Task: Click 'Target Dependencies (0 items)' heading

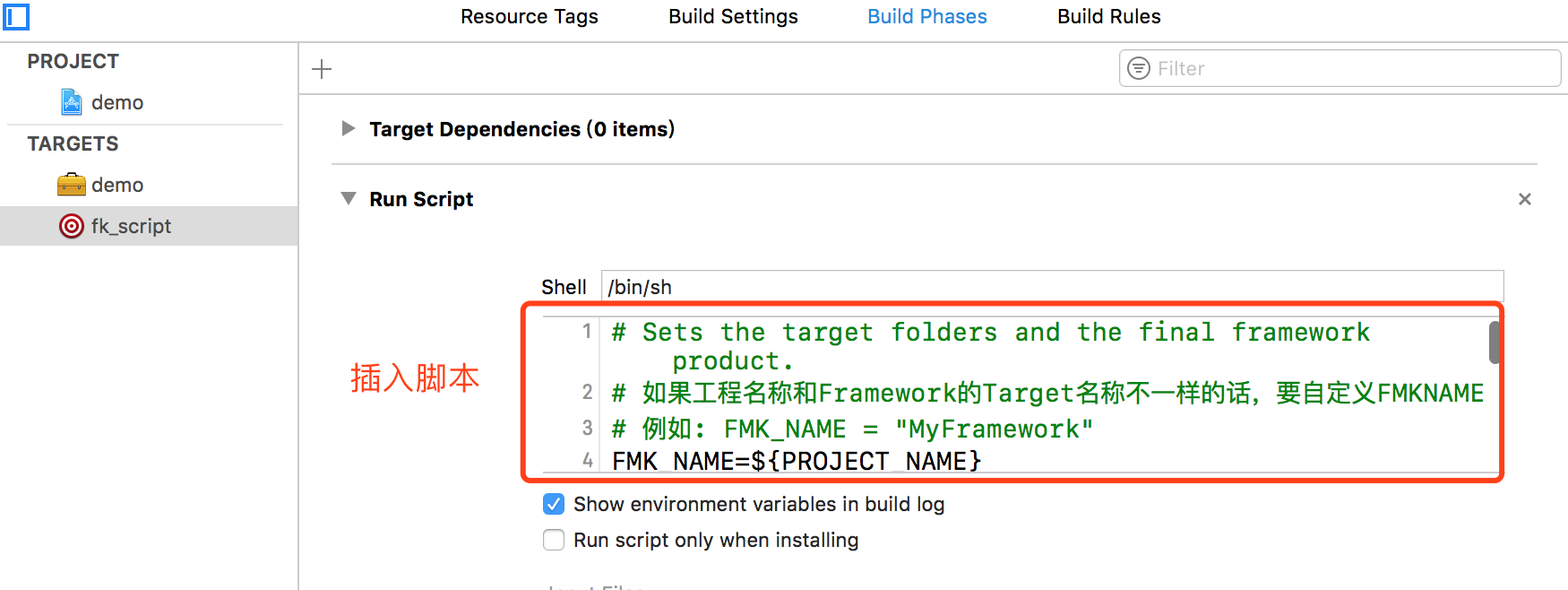Action: pos(521,129)
